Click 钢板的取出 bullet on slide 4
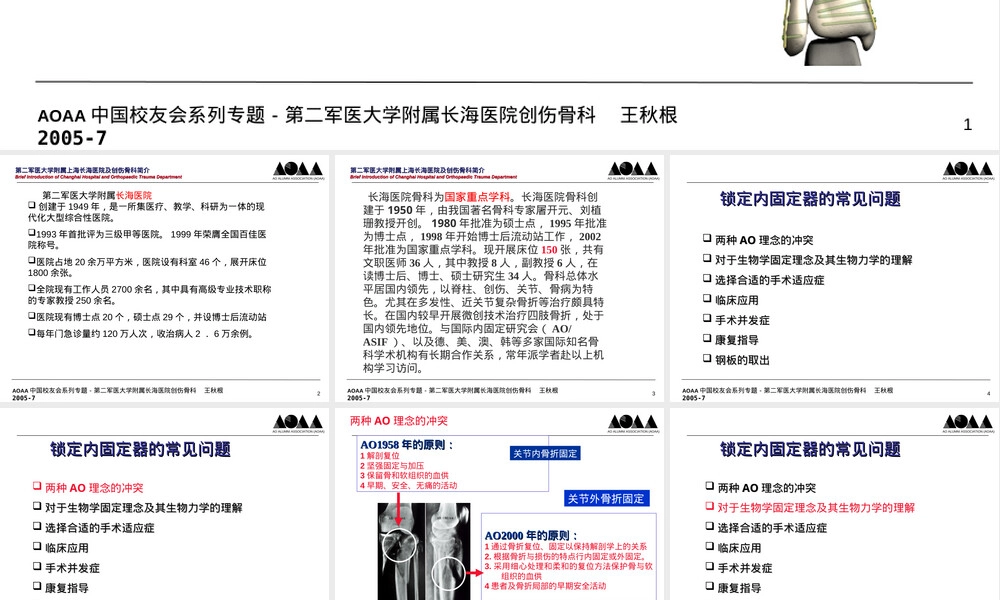Image resolution: width=1000 pixels, height=600 pixels. (x=736, y=360)
